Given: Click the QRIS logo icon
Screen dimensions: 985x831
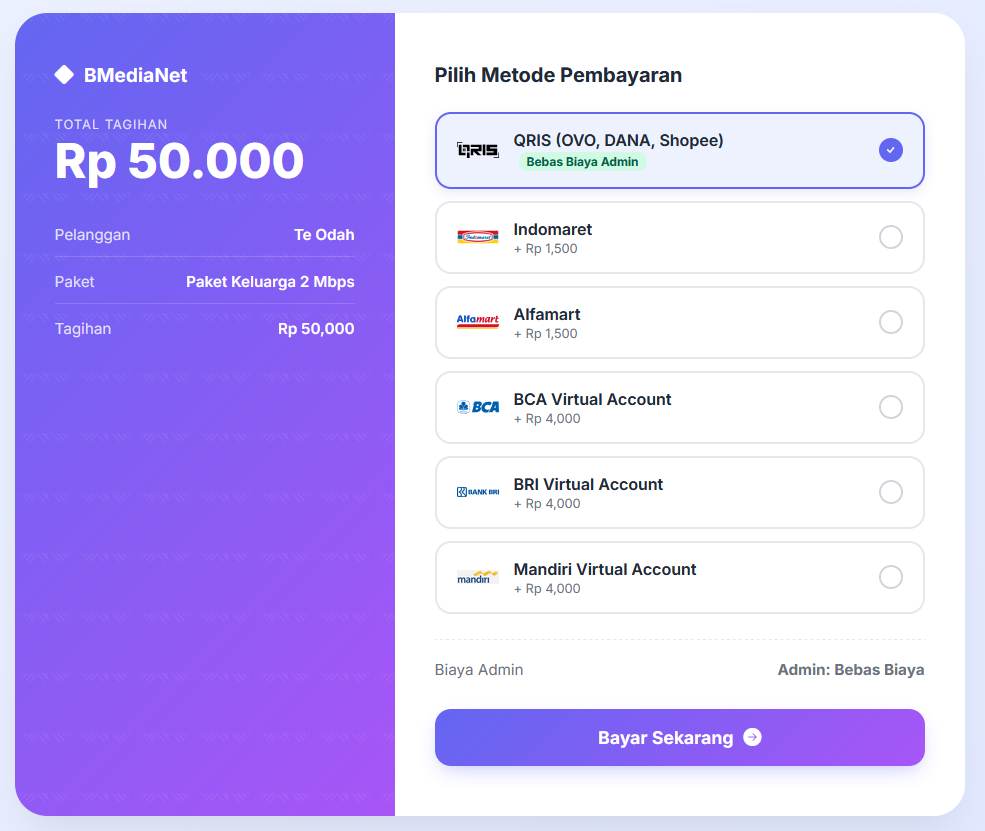Looking at the screenshot, I should 477,150.
